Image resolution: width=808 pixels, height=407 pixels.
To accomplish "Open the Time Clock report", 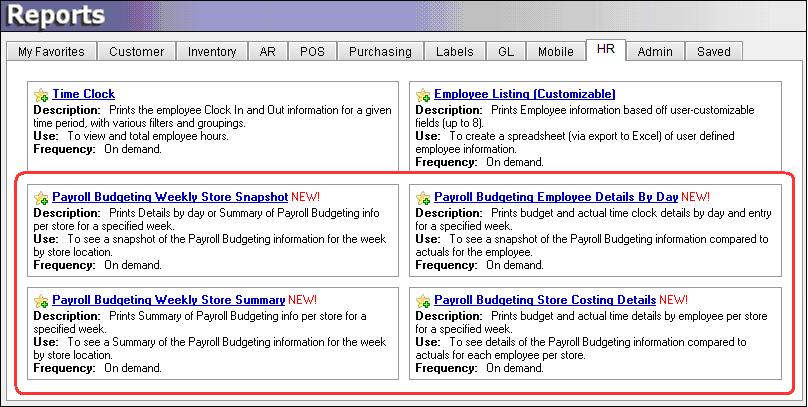I will coord(83,95).
